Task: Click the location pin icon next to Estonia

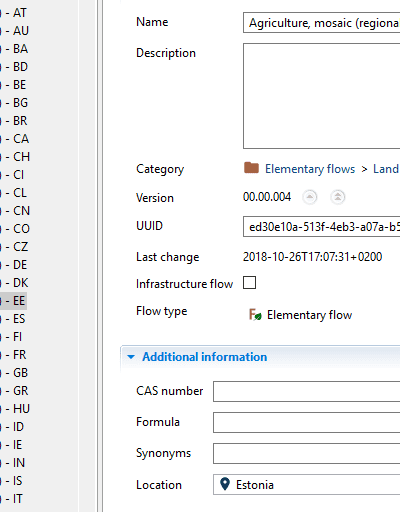Action: pyautogui.click(x=225, y=484)
